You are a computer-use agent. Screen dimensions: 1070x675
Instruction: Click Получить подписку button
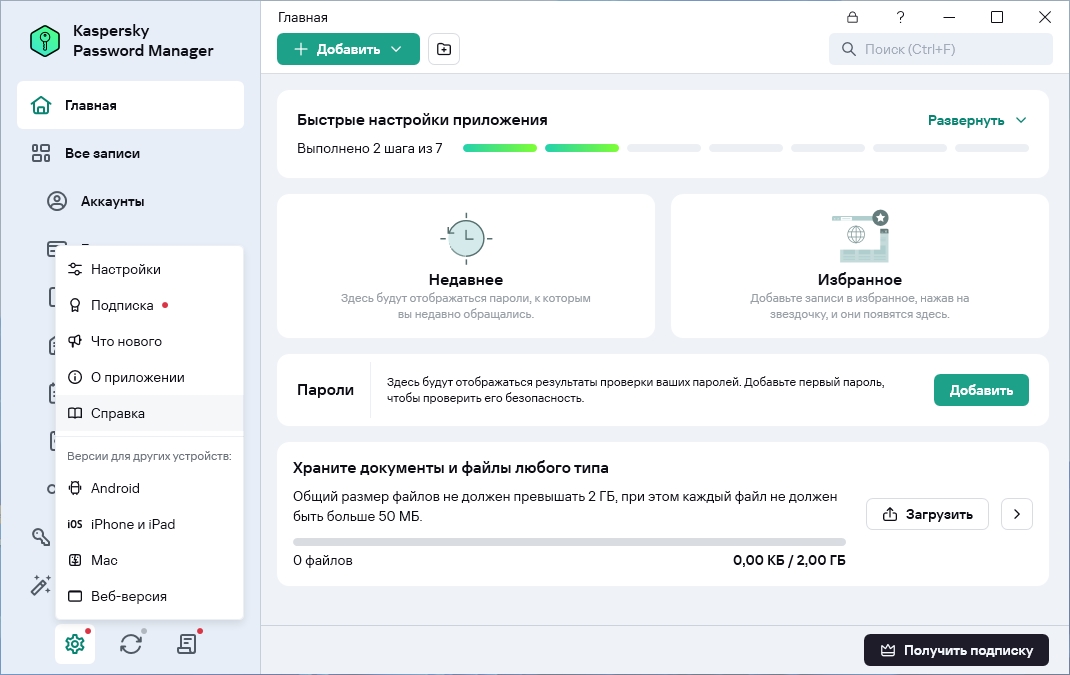point(956,650)
